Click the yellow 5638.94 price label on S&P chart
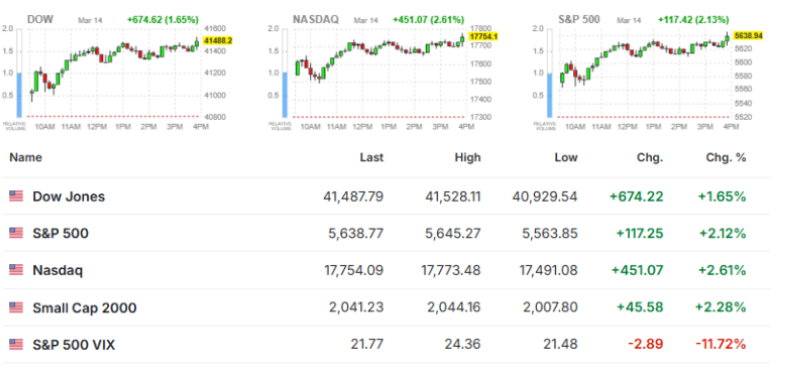790x377 pixels. click(749, 36)
